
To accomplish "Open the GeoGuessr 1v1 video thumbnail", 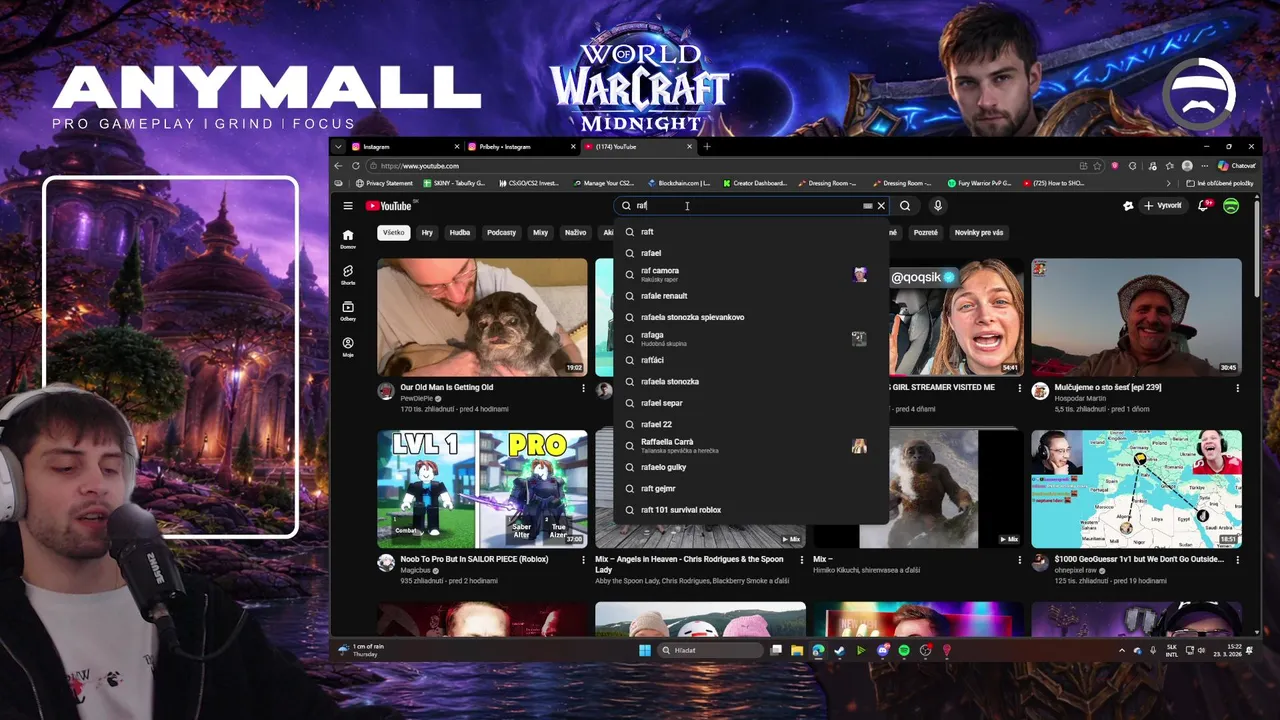I will 1136,489.
